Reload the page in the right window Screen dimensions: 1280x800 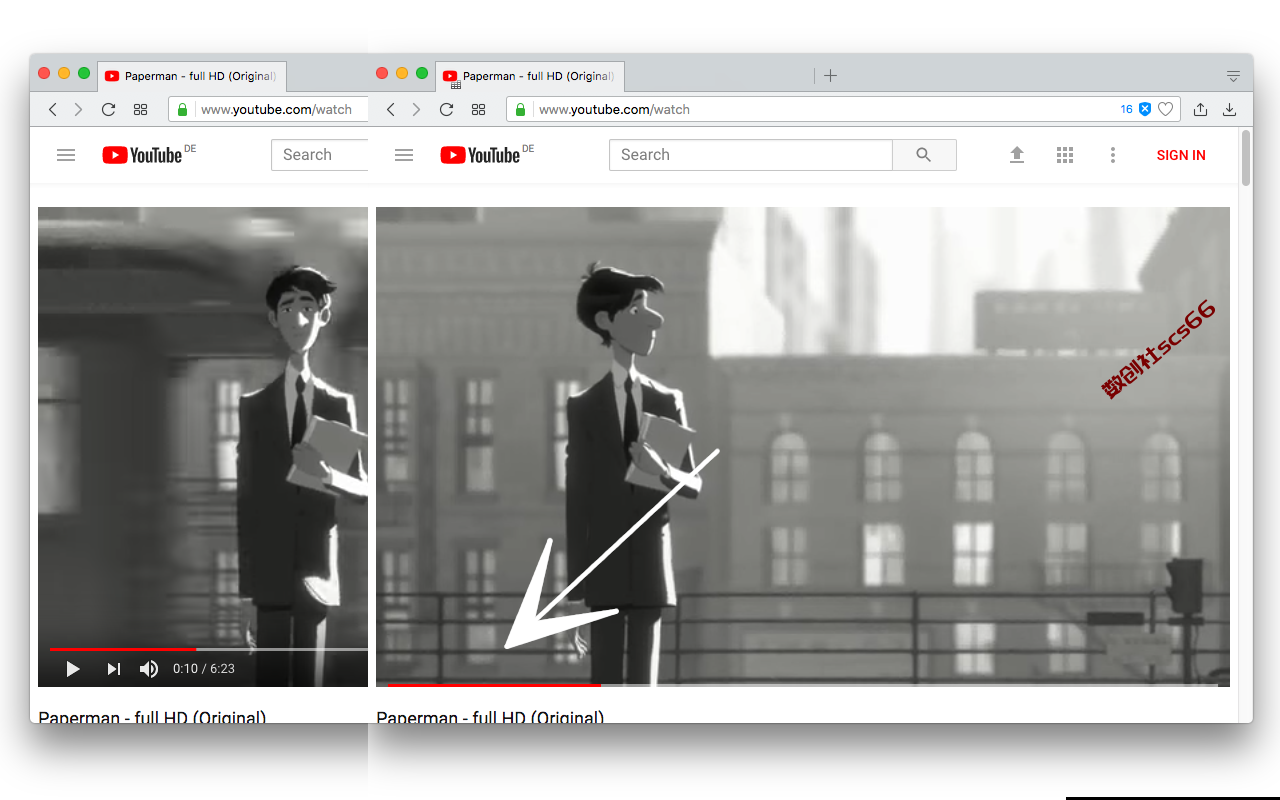tap(446, 109)
